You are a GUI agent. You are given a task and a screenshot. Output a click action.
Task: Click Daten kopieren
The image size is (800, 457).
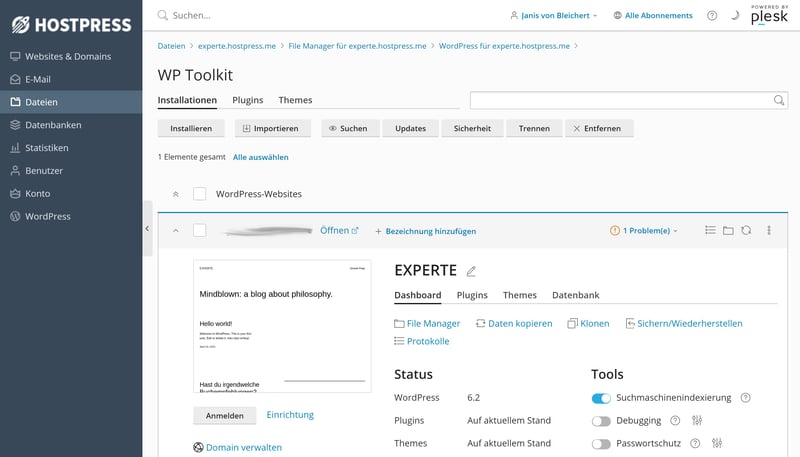click(x=514, y=323)
